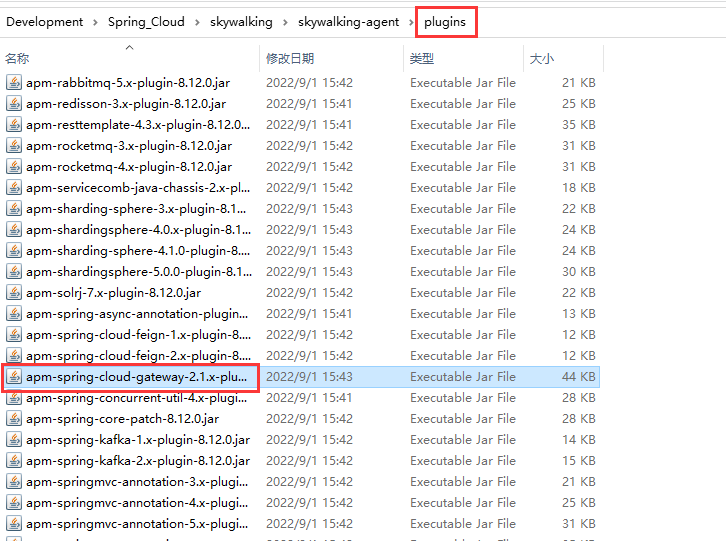Click jar icon of apm-spring-kafka-1.x-plugin
Screen dimensions: 726x541
pyautogui.click(x=14, y=440)
